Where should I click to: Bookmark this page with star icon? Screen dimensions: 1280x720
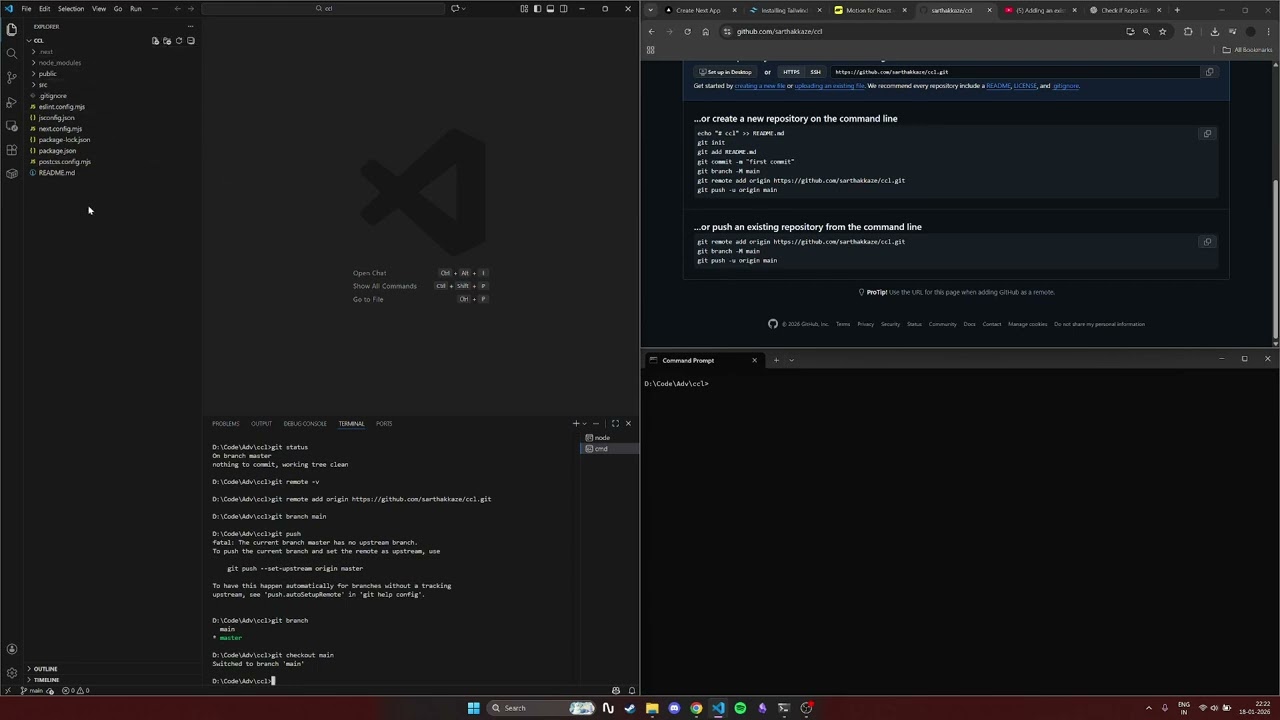pos(1162,31)
